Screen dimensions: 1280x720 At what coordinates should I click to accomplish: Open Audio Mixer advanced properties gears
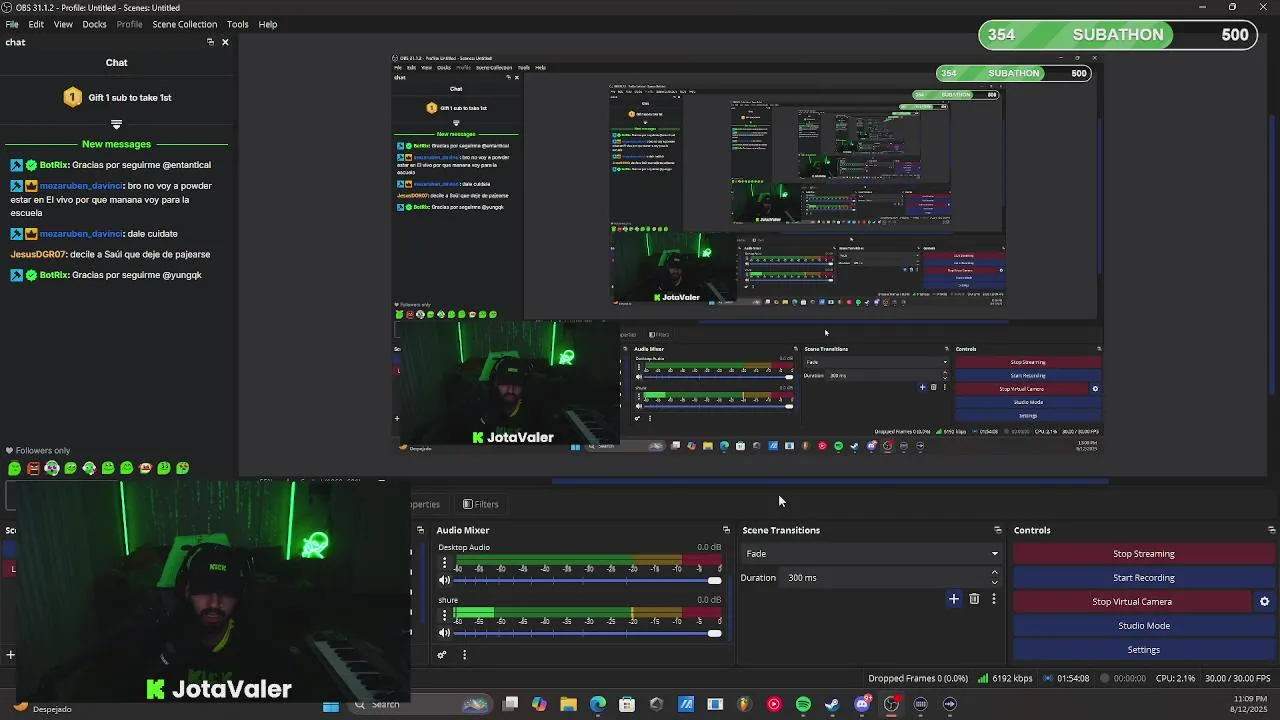[441, 655]
